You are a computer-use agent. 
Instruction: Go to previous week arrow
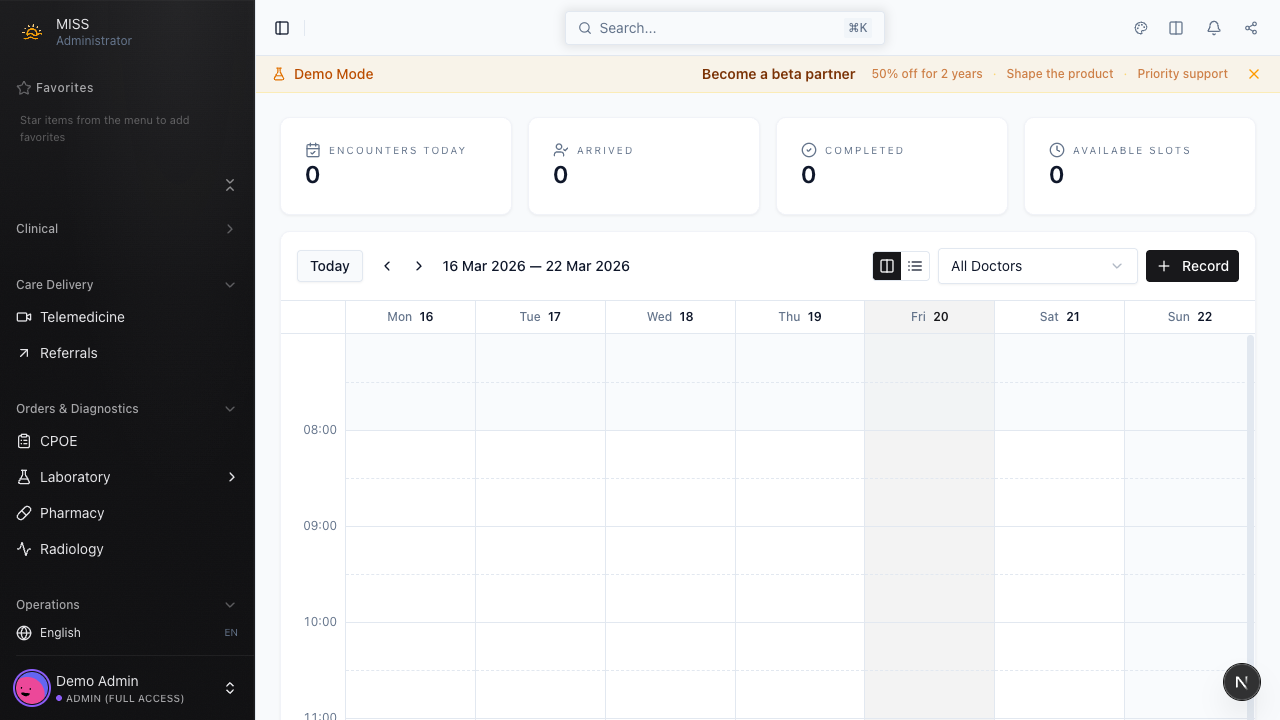(387, 266)
